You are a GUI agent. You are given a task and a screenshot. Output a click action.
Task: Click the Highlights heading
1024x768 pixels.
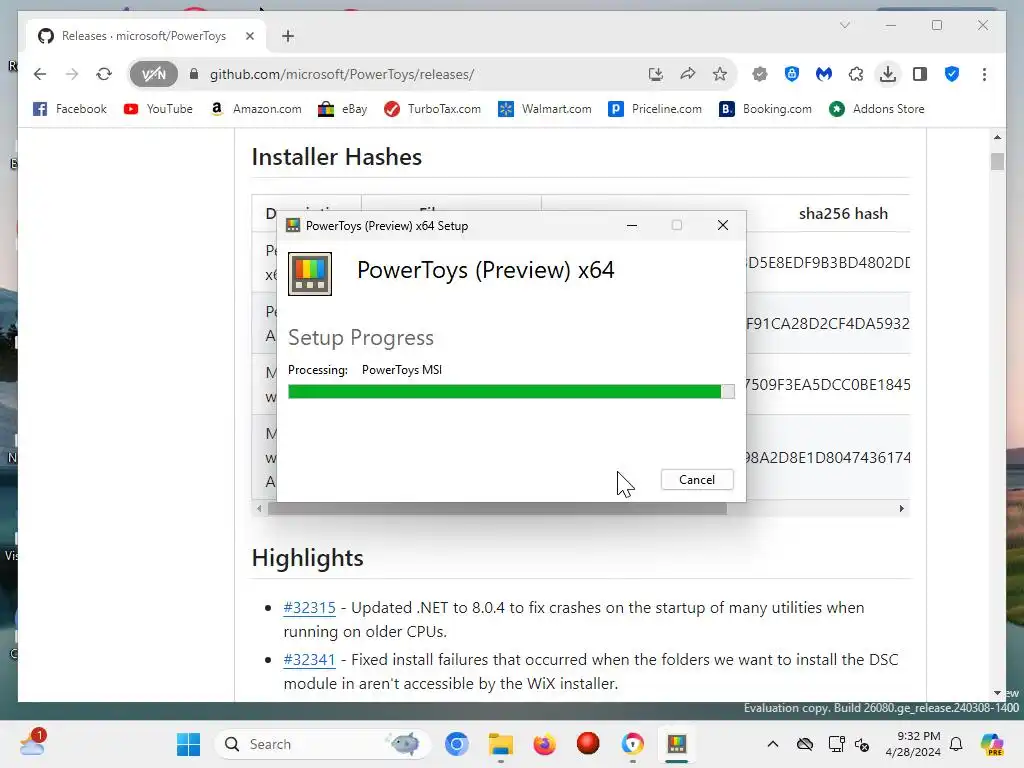(x=308, y=558)
